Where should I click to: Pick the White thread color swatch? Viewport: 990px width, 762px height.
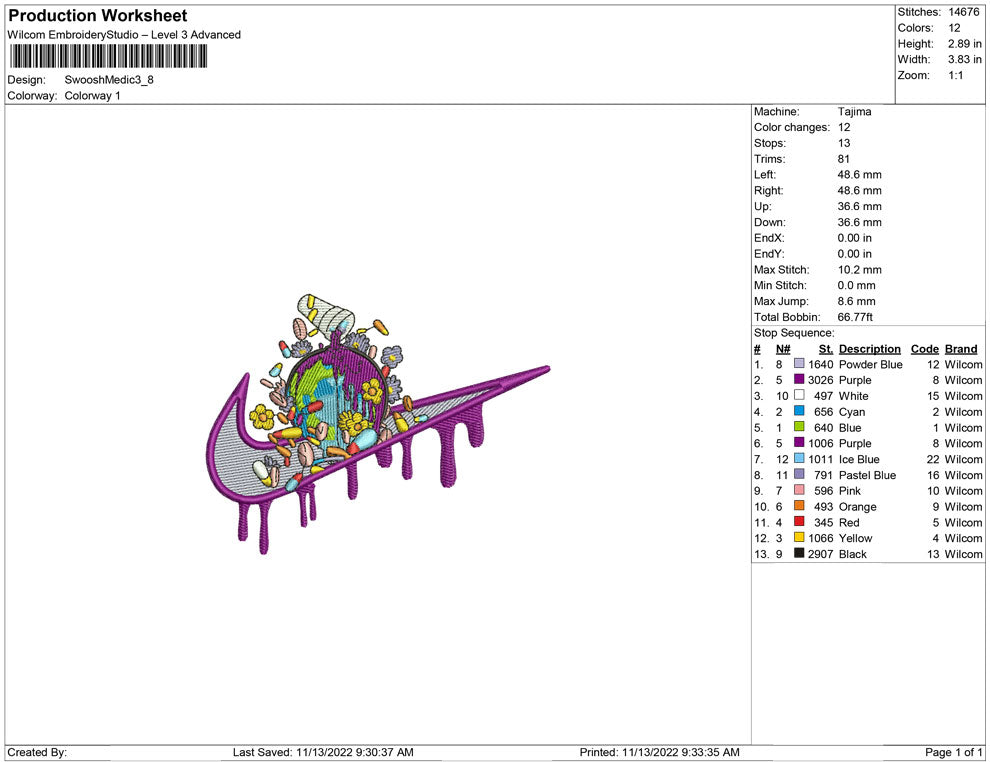799,395
